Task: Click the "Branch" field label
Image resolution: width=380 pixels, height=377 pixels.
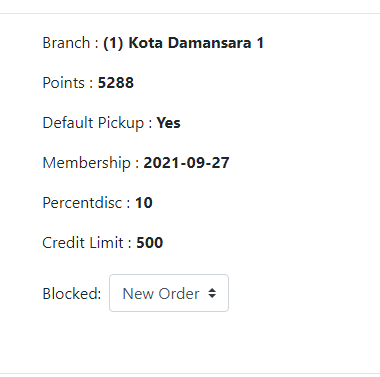Action: (x=66, y=43)
